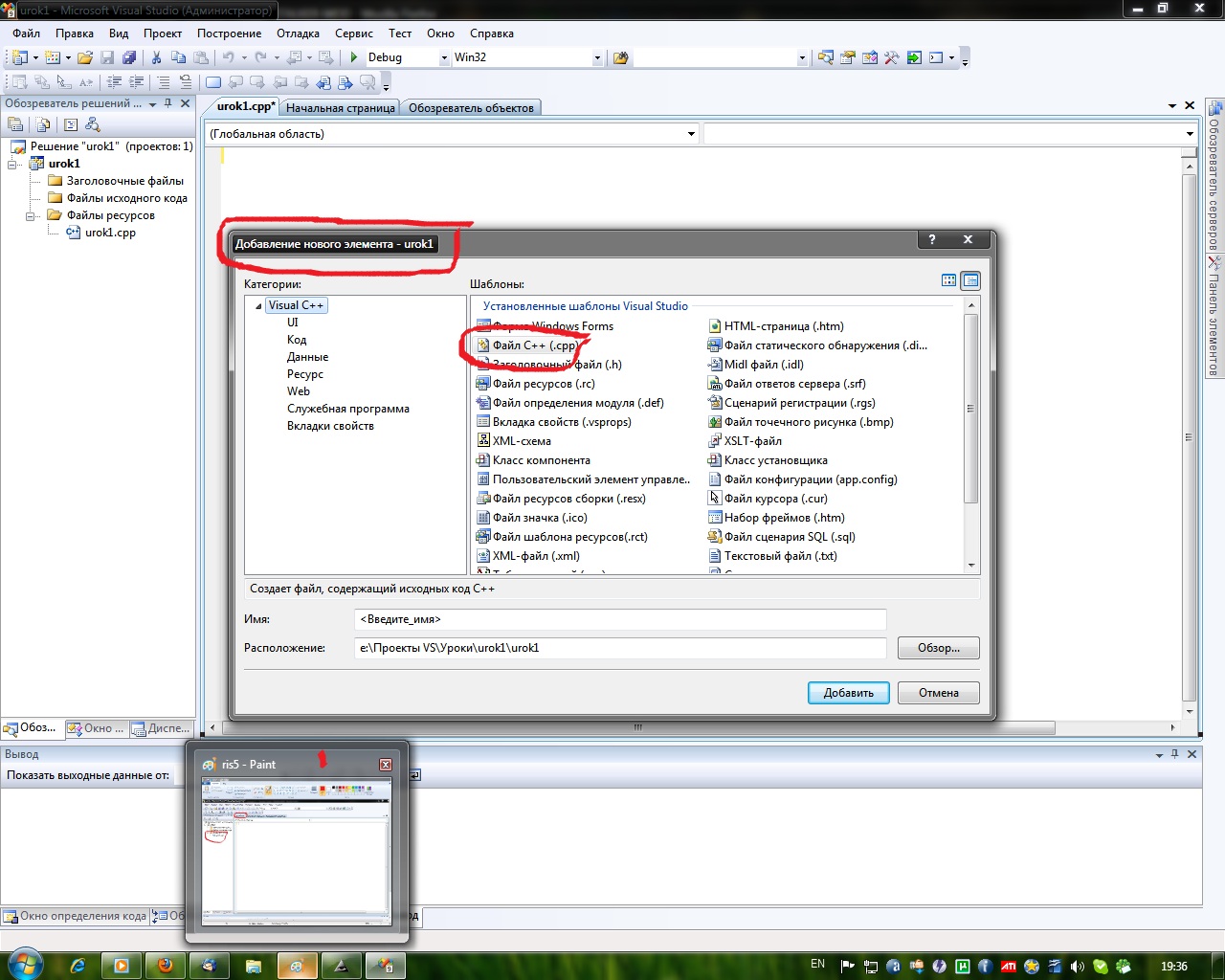1225x980 pixels.
Task: Toggle auto-hide pin on Solution Explorer panel
Action: [x=168, y=103]
